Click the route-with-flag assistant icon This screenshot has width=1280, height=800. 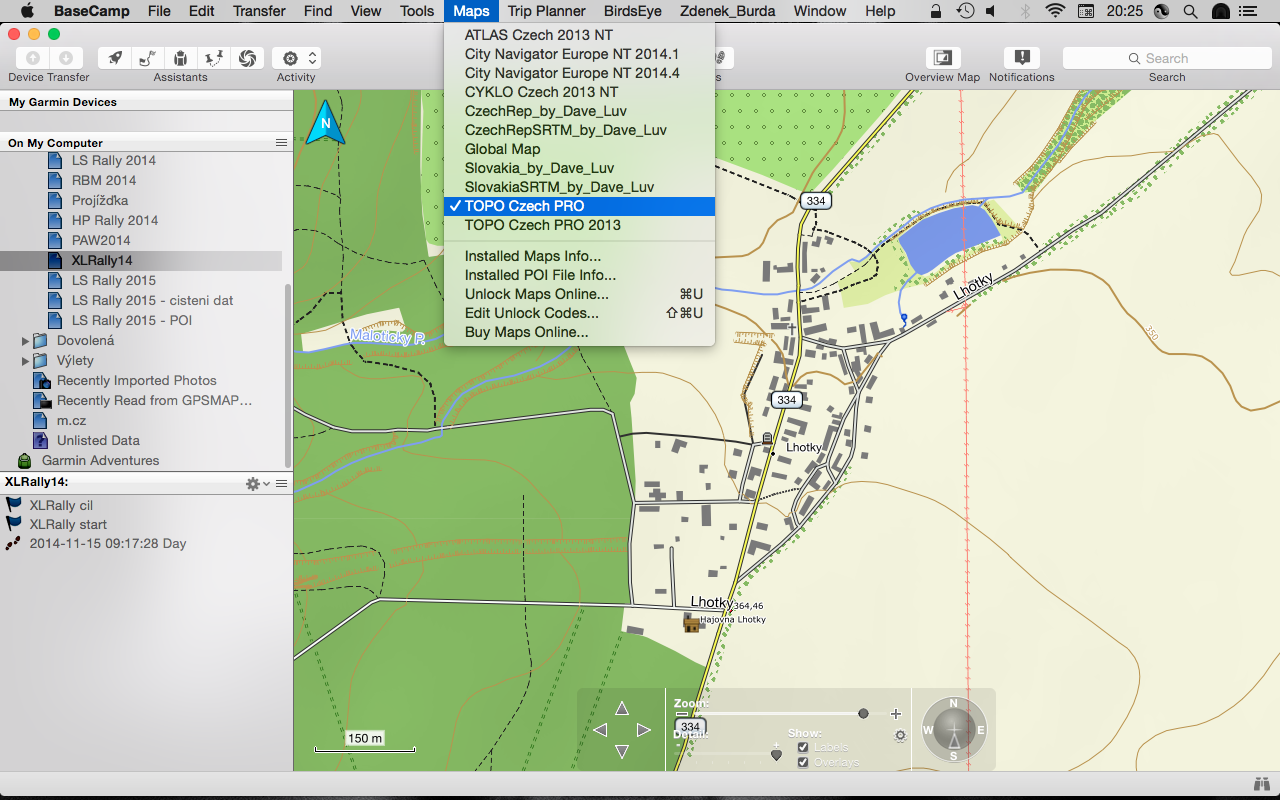tap(148, 58)
